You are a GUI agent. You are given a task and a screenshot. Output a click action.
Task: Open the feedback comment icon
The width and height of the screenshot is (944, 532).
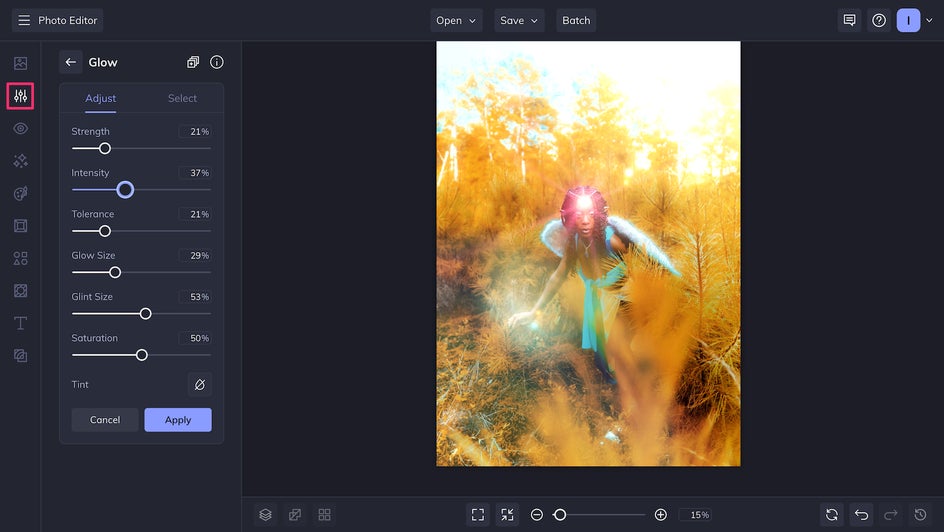click(849, 20)
